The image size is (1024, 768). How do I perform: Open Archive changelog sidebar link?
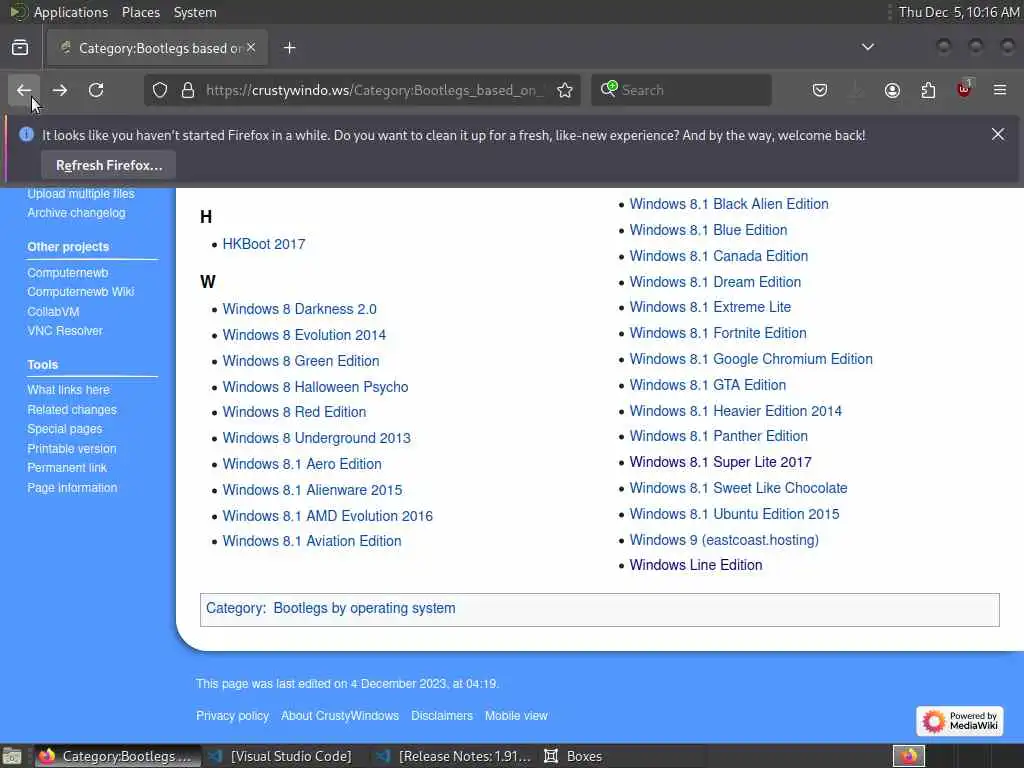[76, 213]
